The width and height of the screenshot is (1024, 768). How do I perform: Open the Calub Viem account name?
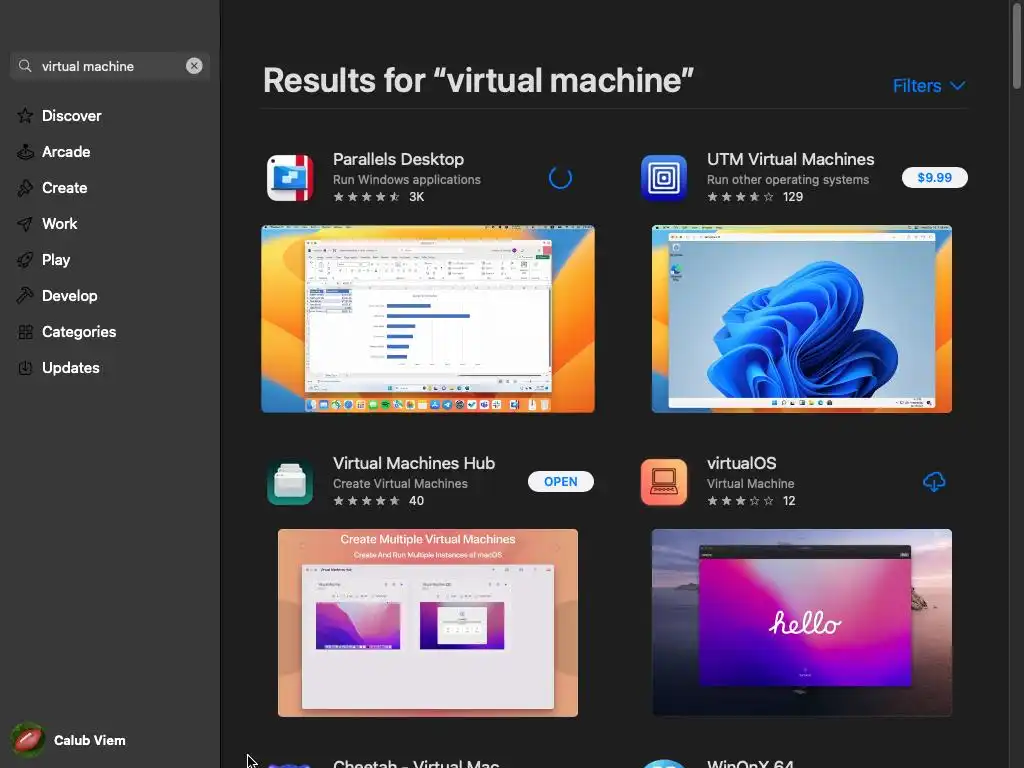[89, 740]
